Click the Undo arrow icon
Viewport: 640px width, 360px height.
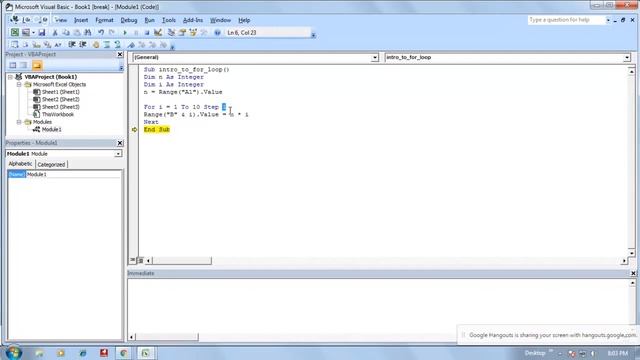(x=101, y=32)
